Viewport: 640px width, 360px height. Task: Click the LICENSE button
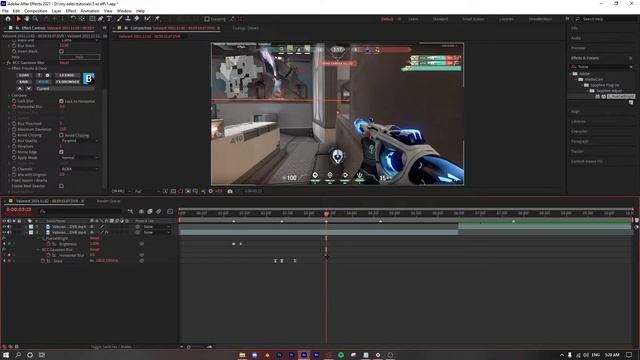[x=67, y=76]
